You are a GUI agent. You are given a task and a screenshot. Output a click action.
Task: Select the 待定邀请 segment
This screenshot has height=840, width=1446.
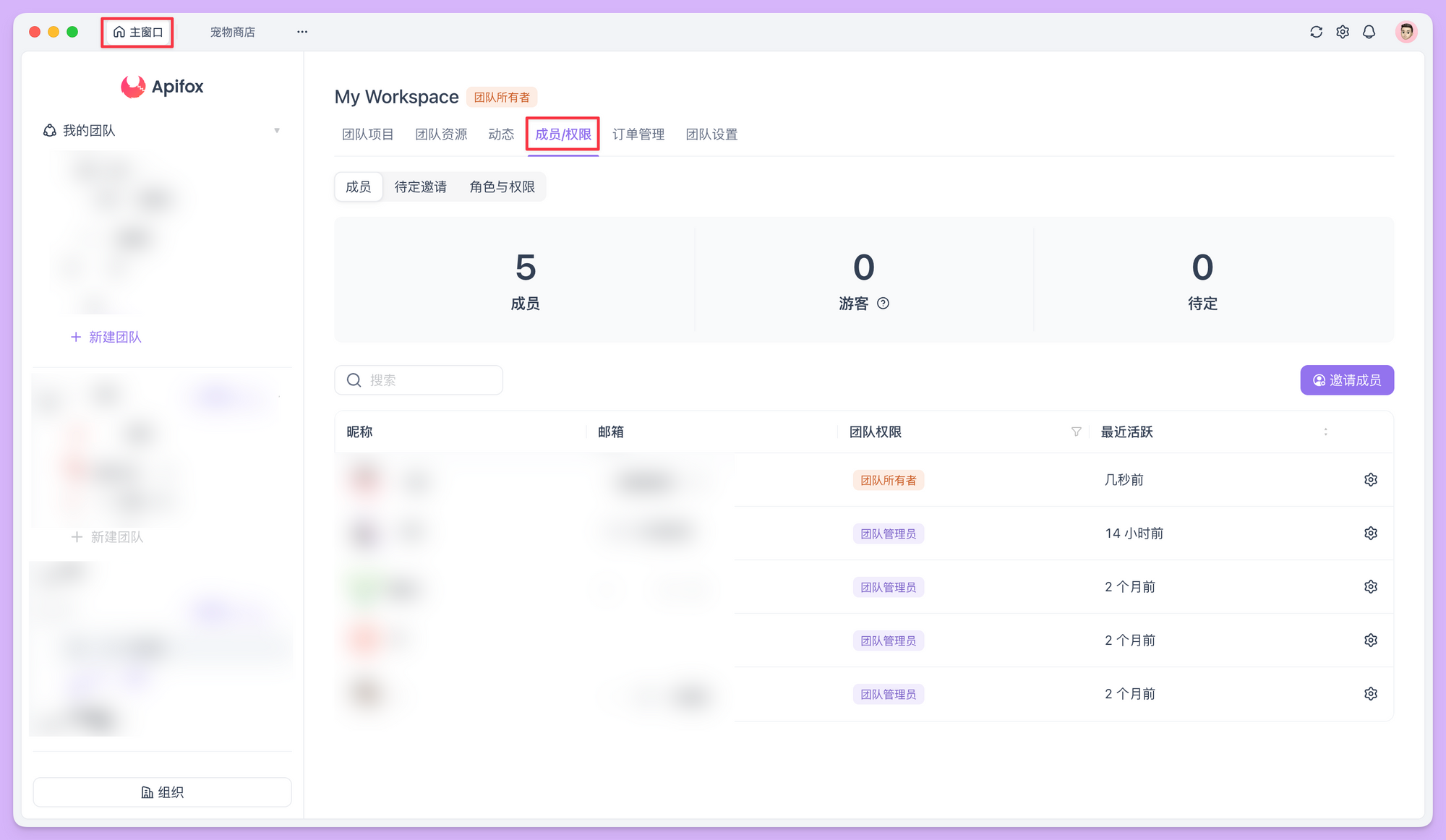click(x=419, y=187)
